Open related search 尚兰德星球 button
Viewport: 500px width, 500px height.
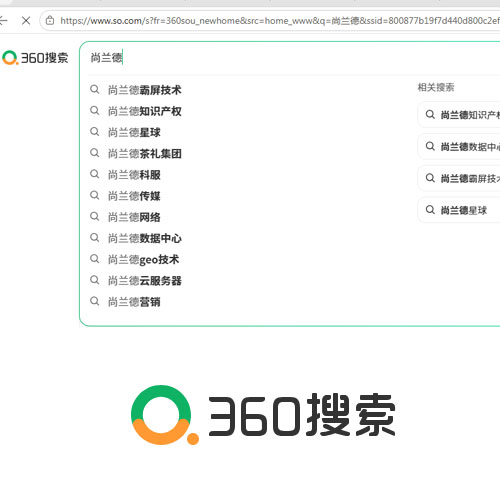click(459, 210)
